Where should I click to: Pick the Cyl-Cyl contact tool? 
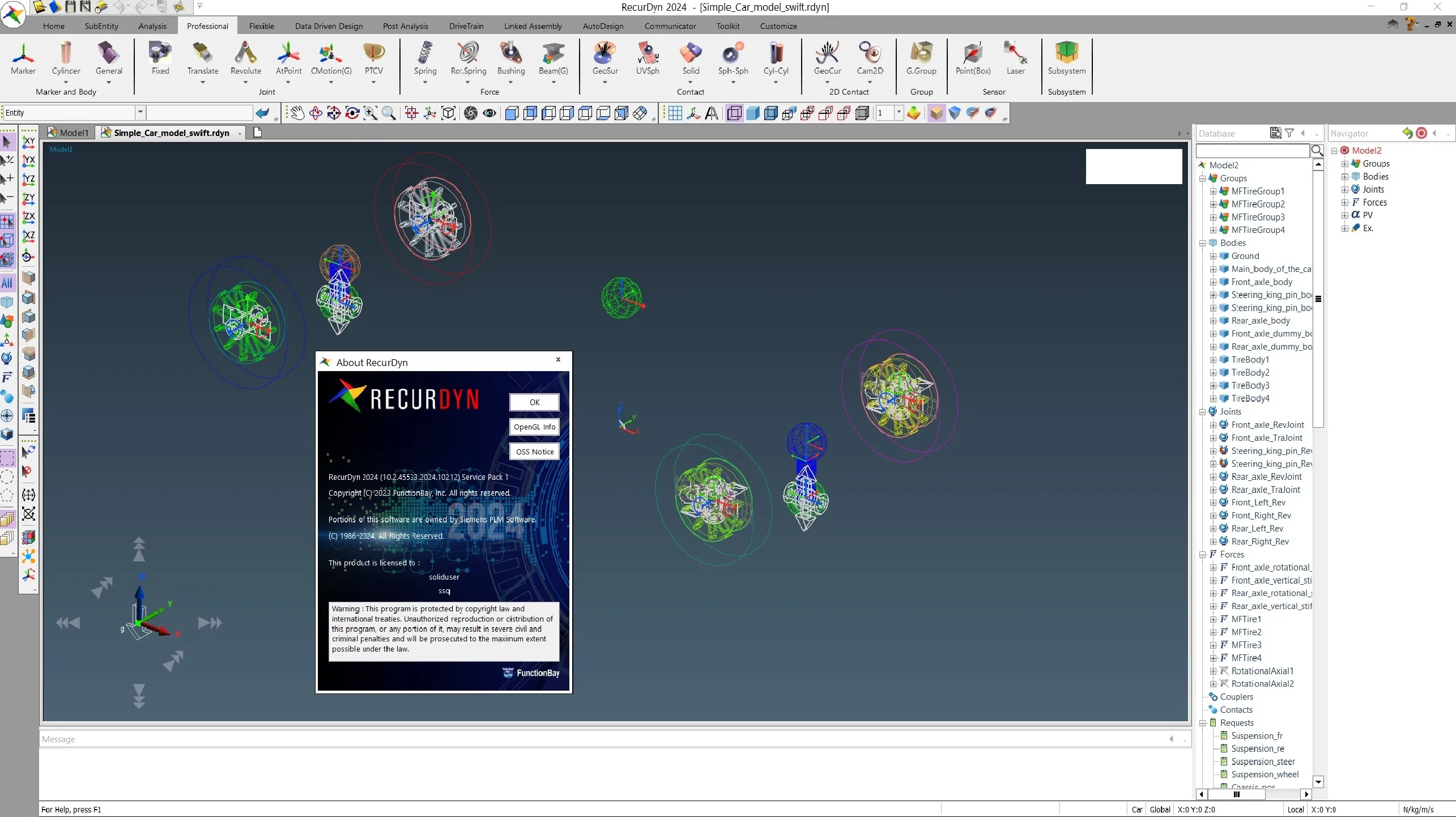776,58
